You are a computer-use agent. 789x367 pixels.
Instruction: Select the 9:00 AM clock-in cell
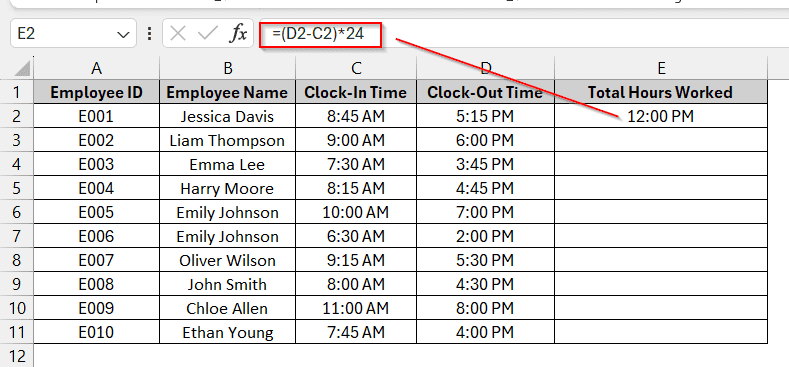356,140
